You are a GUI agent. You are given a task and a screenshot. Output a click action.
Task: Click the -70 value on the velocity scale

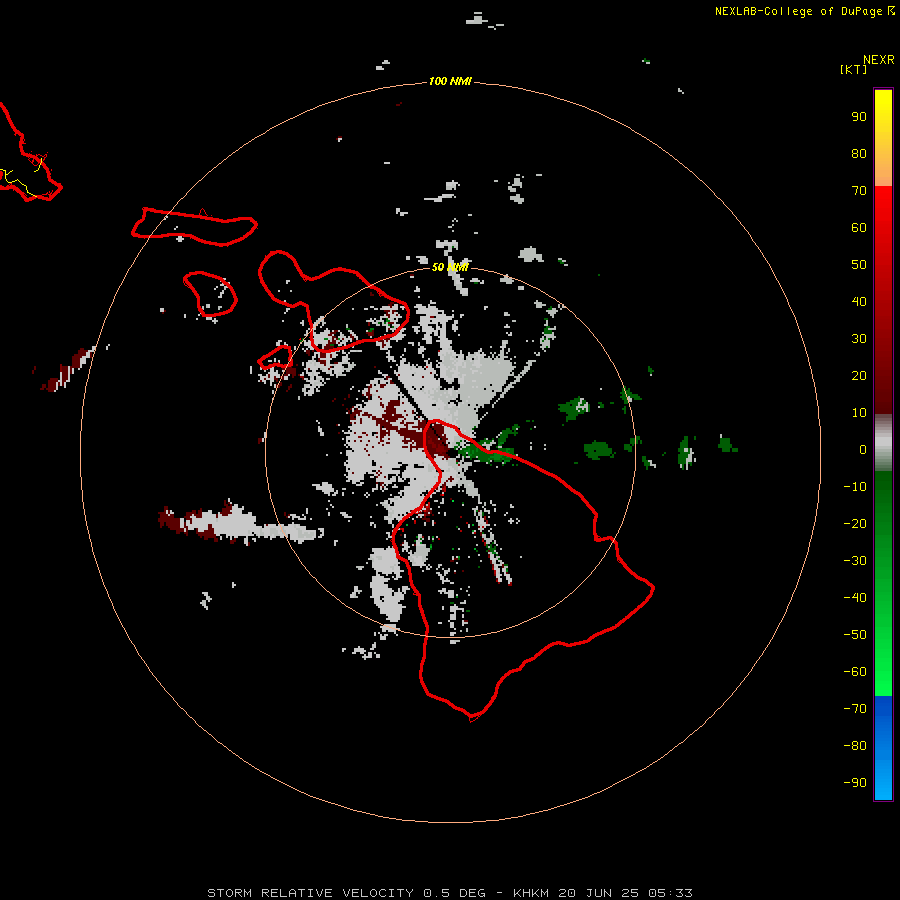point(855,709)
